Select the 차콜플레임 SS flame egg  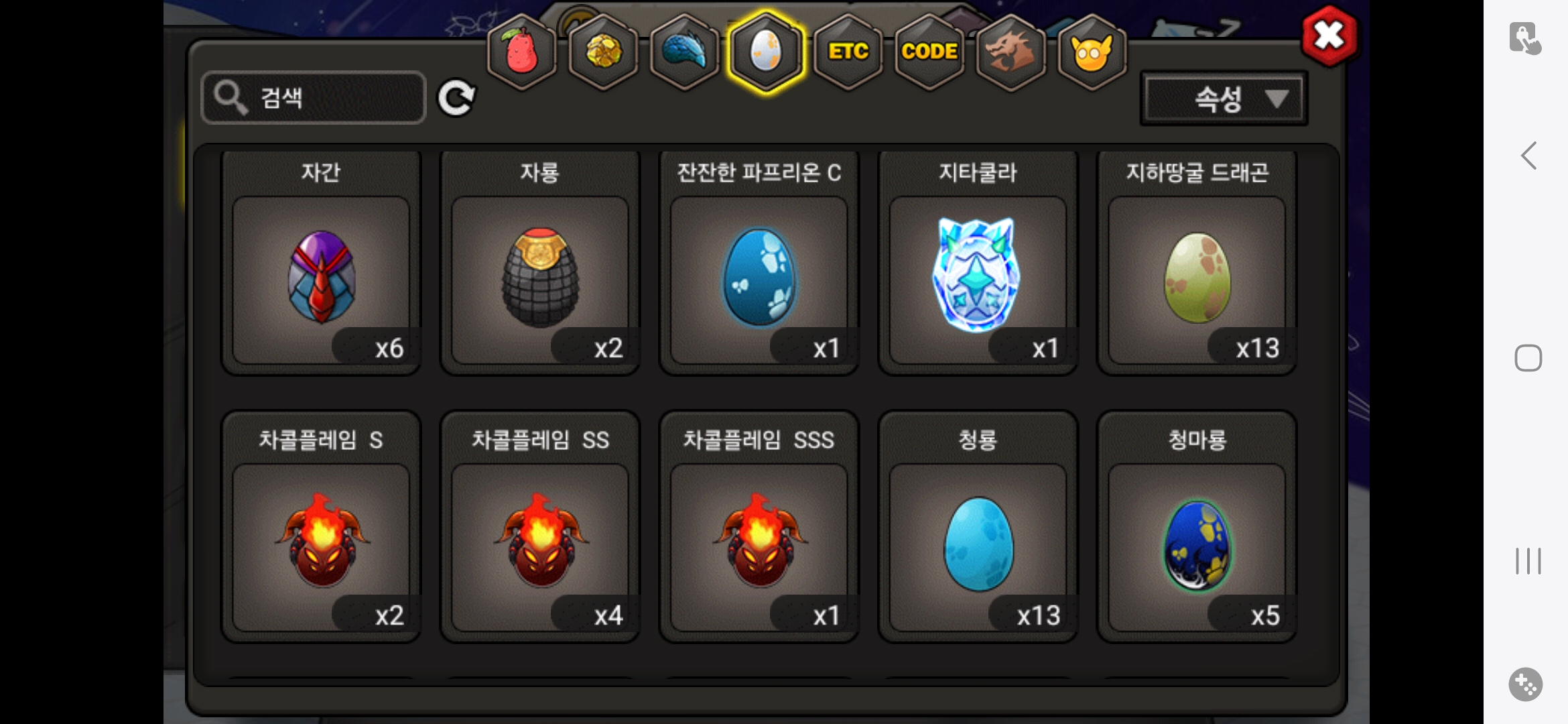pyautogui.click(x=540, y=527)
